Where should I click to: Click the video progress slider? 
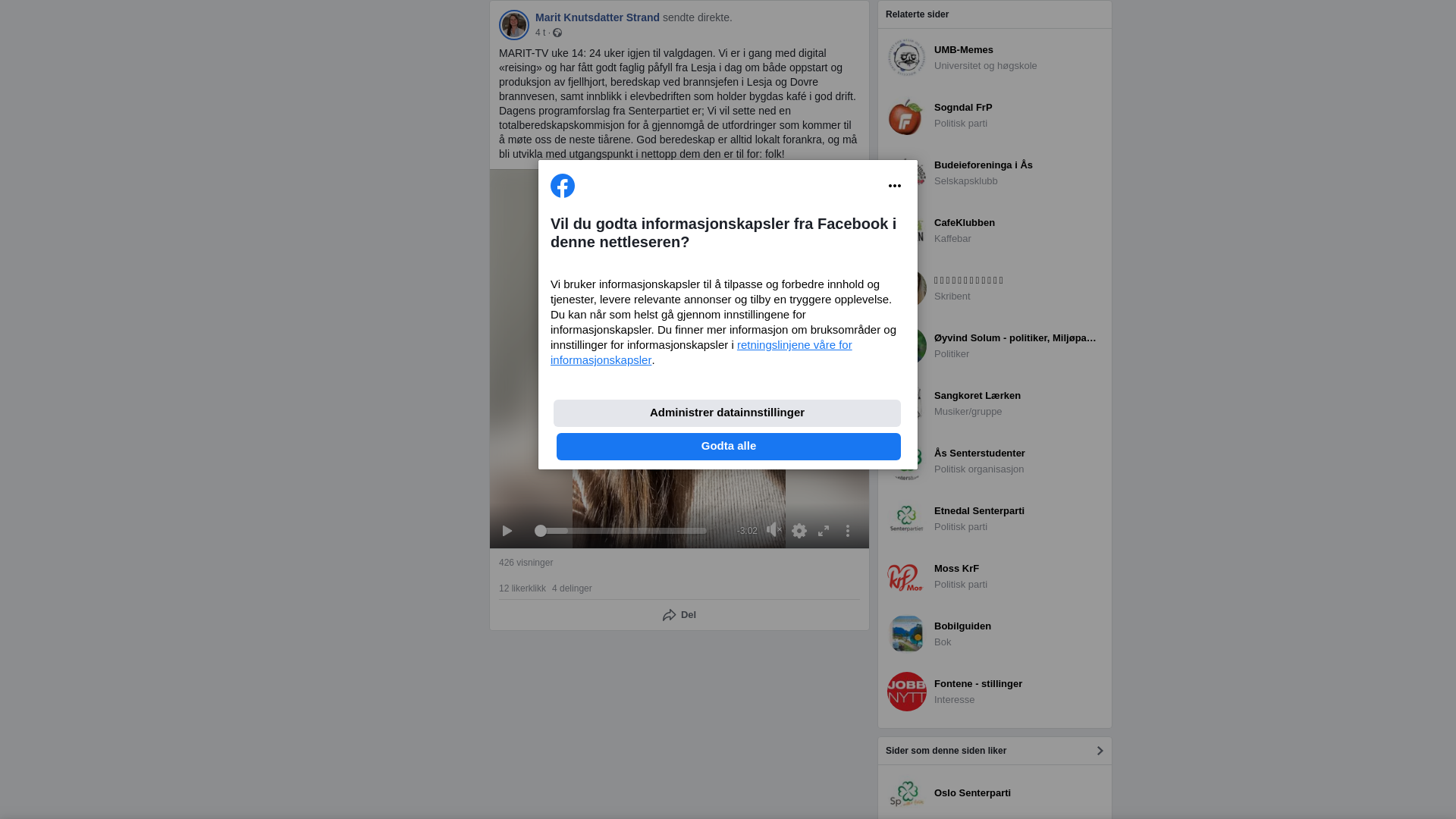click(621, 531)
